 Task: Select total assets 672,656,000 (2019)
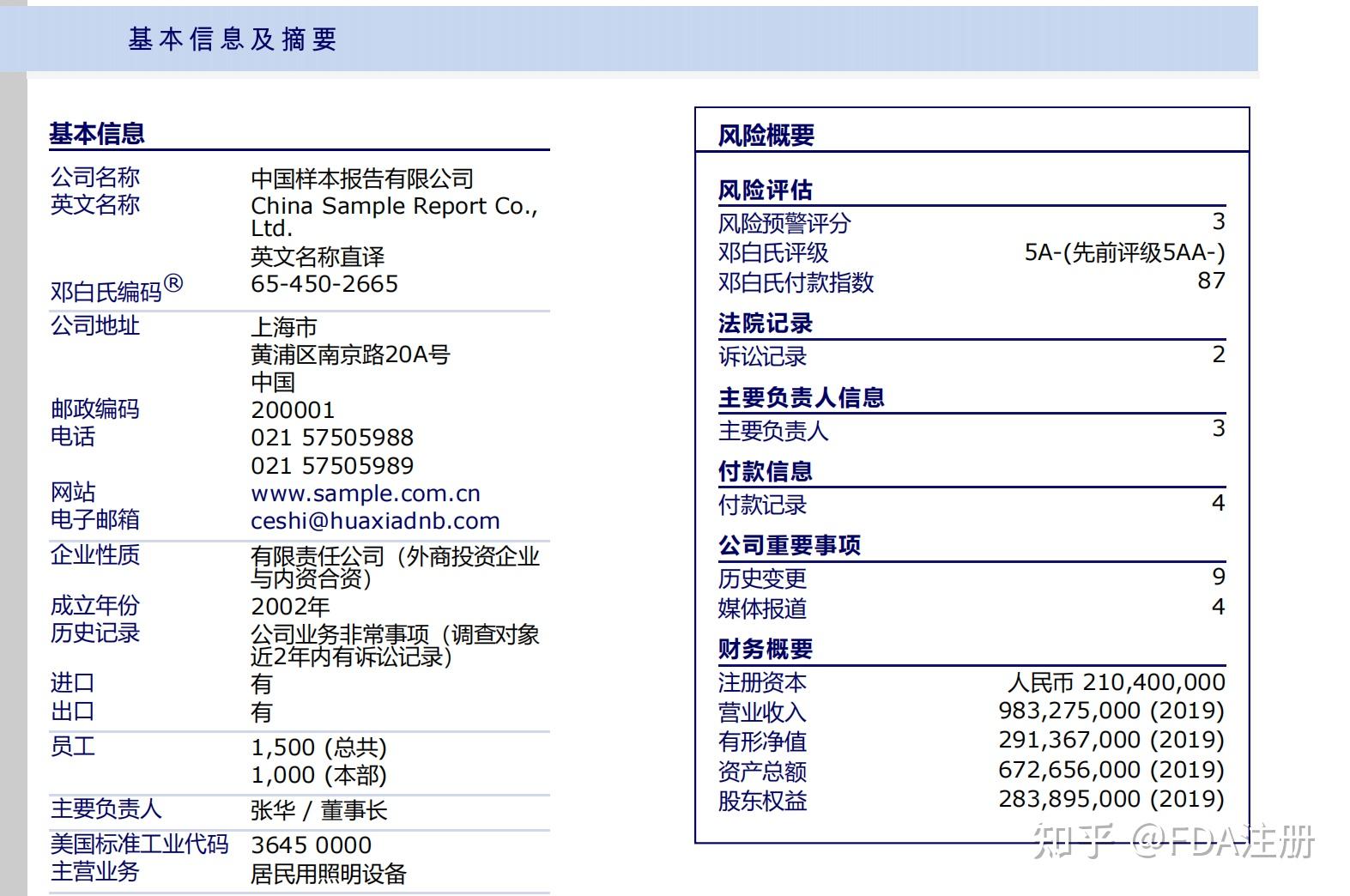[x=1112, y=770]
